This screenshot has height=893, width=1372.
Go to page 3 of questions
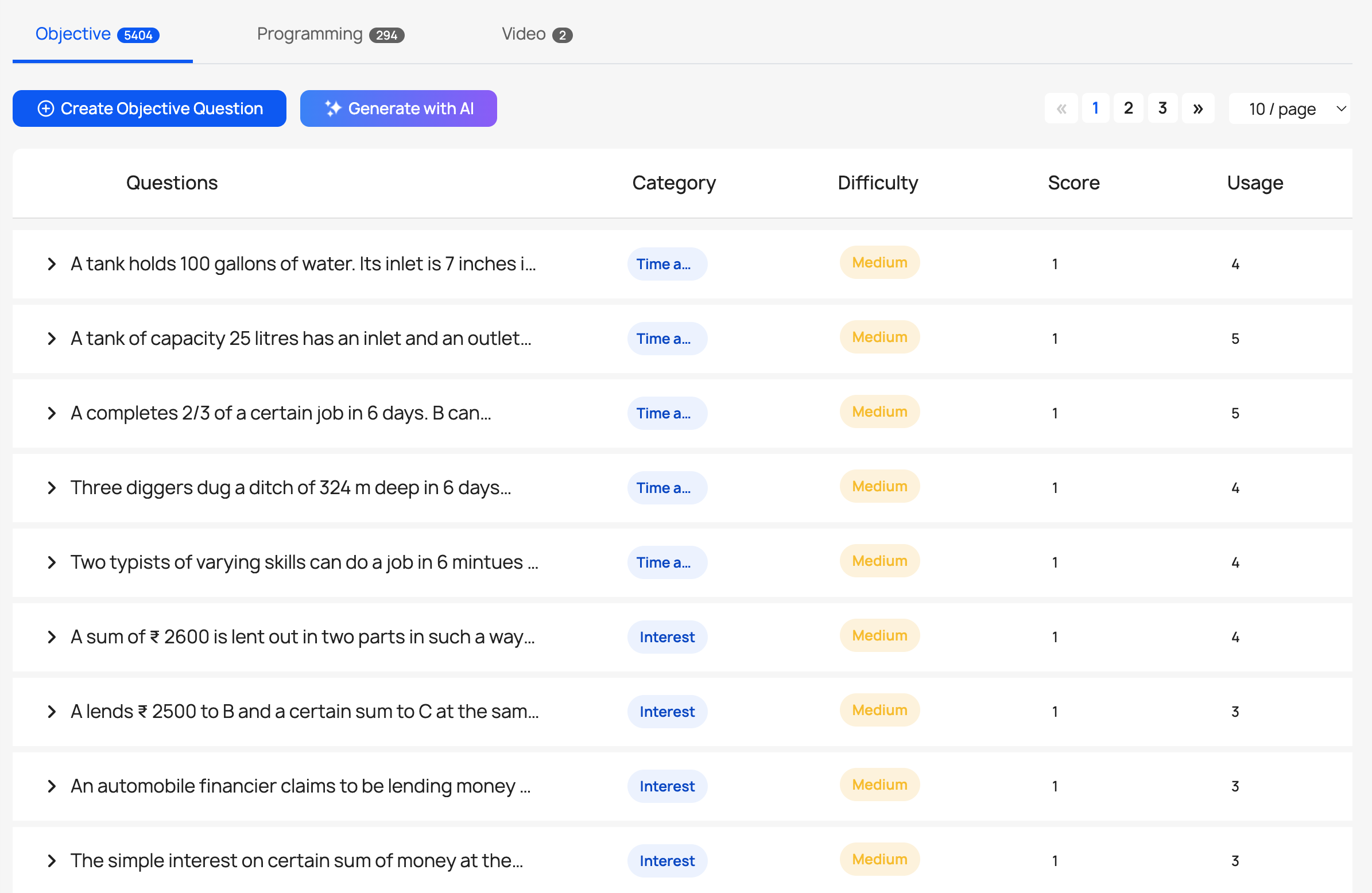[x=1162, y=108]
